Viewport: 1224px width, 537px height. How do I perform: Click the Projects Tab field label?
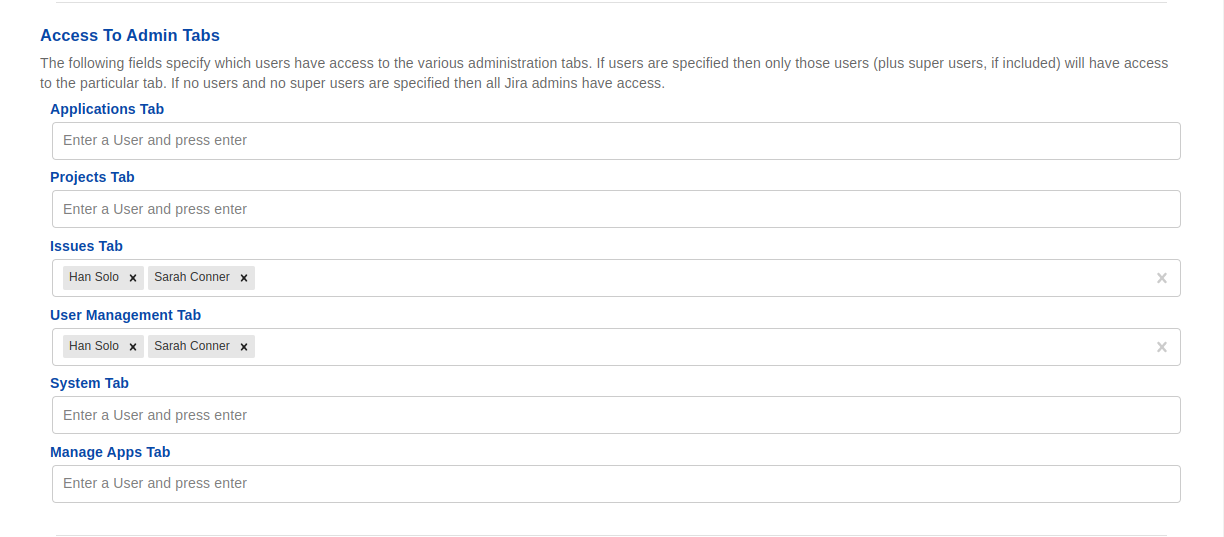[92, 177]
